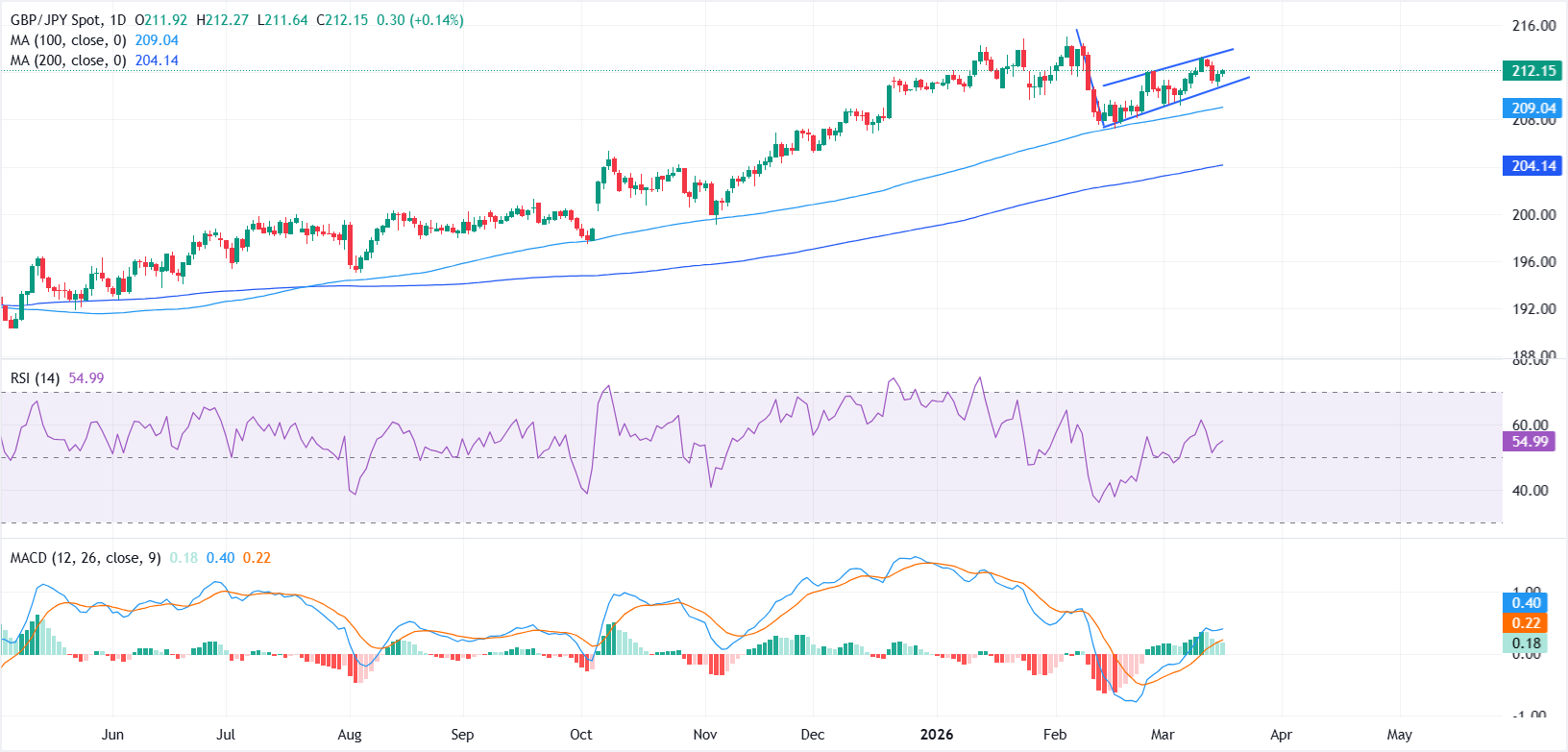This screenshot has width=1568, height=752.
Task: Click the 0.18 histogram value tag
Action: (1526, 643)
